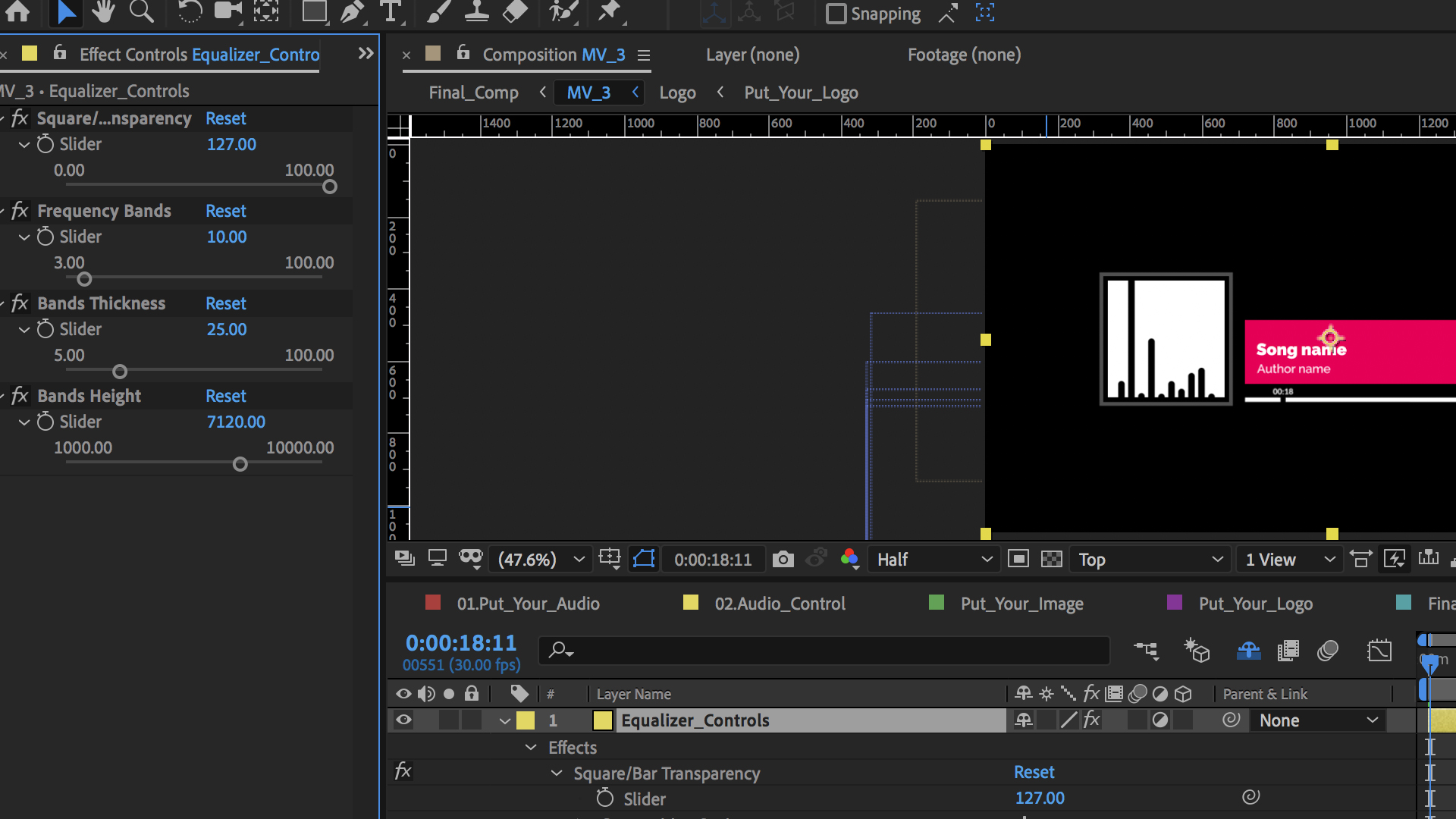Click the timeline search field
Screen dimensions: 1456x819
pyautogui.click(x=824, y=650)
